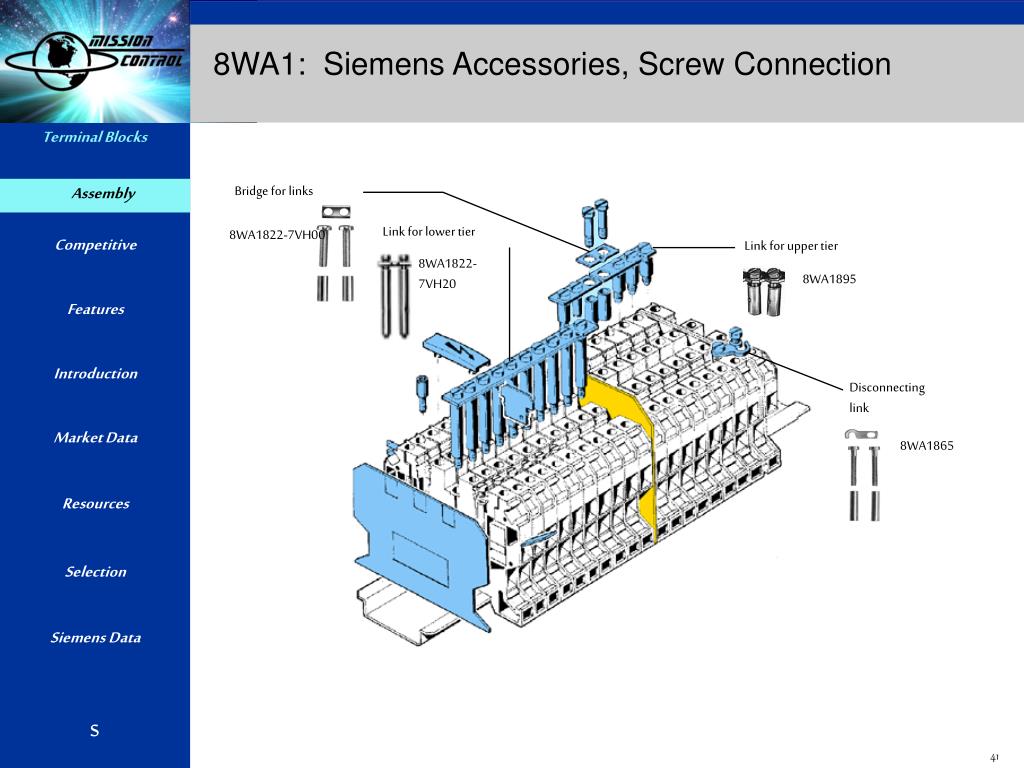
Task: Click the 8WA1865 part number
Action: coord(926,445)
